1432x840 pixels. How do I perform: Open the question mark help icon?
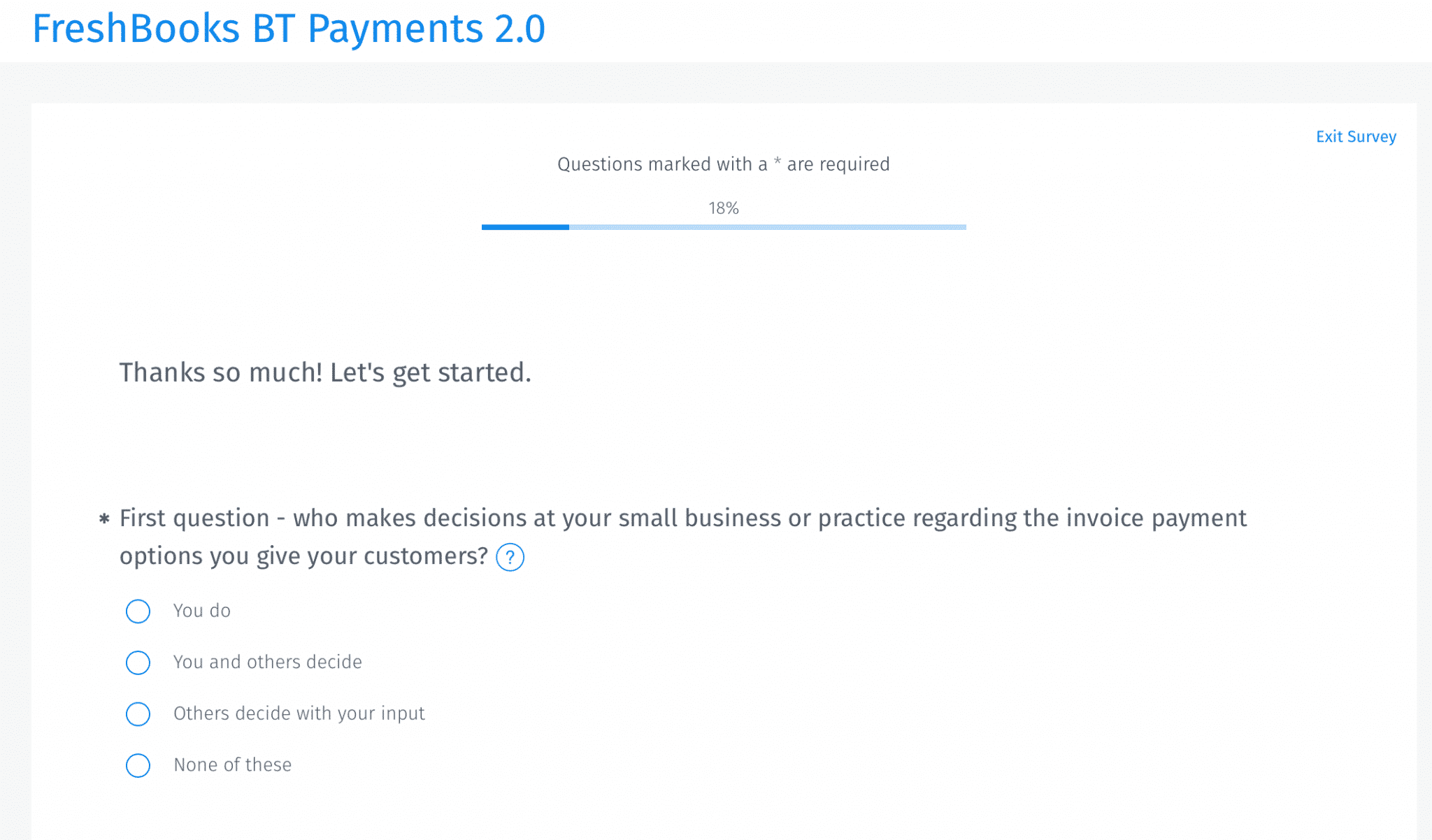point(510,557)
